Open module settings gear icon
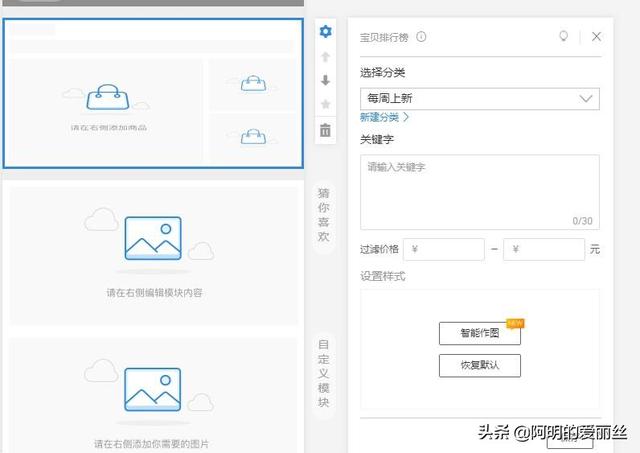Viewport: 640px width, 453px height. coord(325,32)
